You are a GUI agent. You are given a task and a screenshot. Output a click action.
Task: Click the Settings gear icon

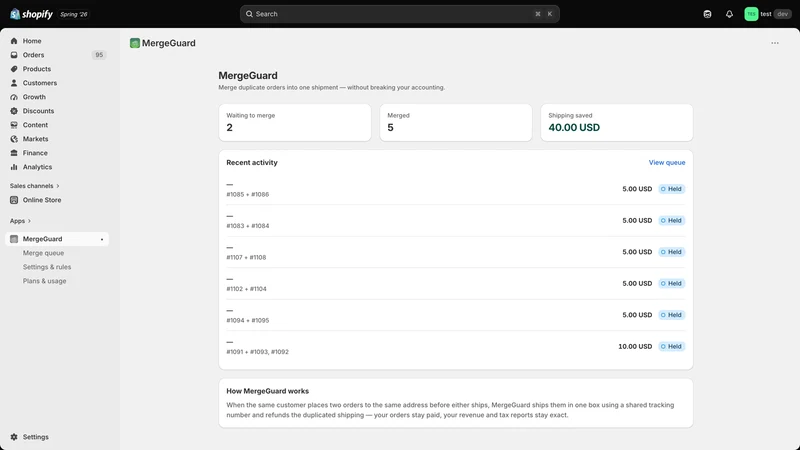click(14, 437)
